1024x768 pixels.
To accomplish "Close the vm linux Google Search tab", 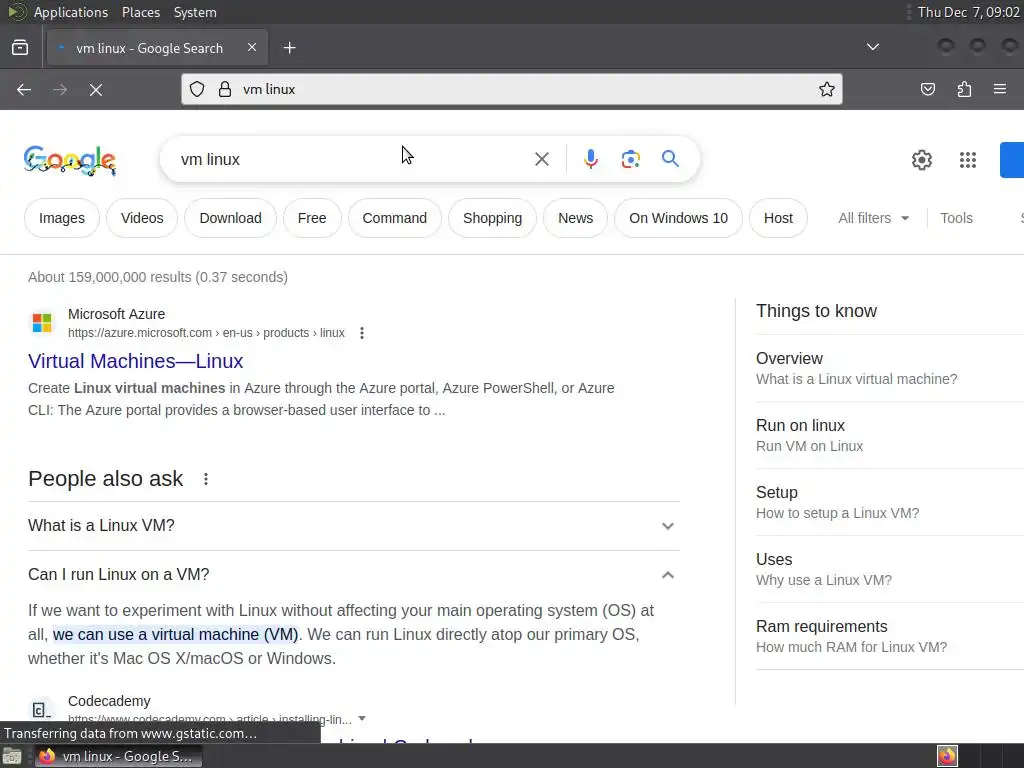I will coord(252,47).
